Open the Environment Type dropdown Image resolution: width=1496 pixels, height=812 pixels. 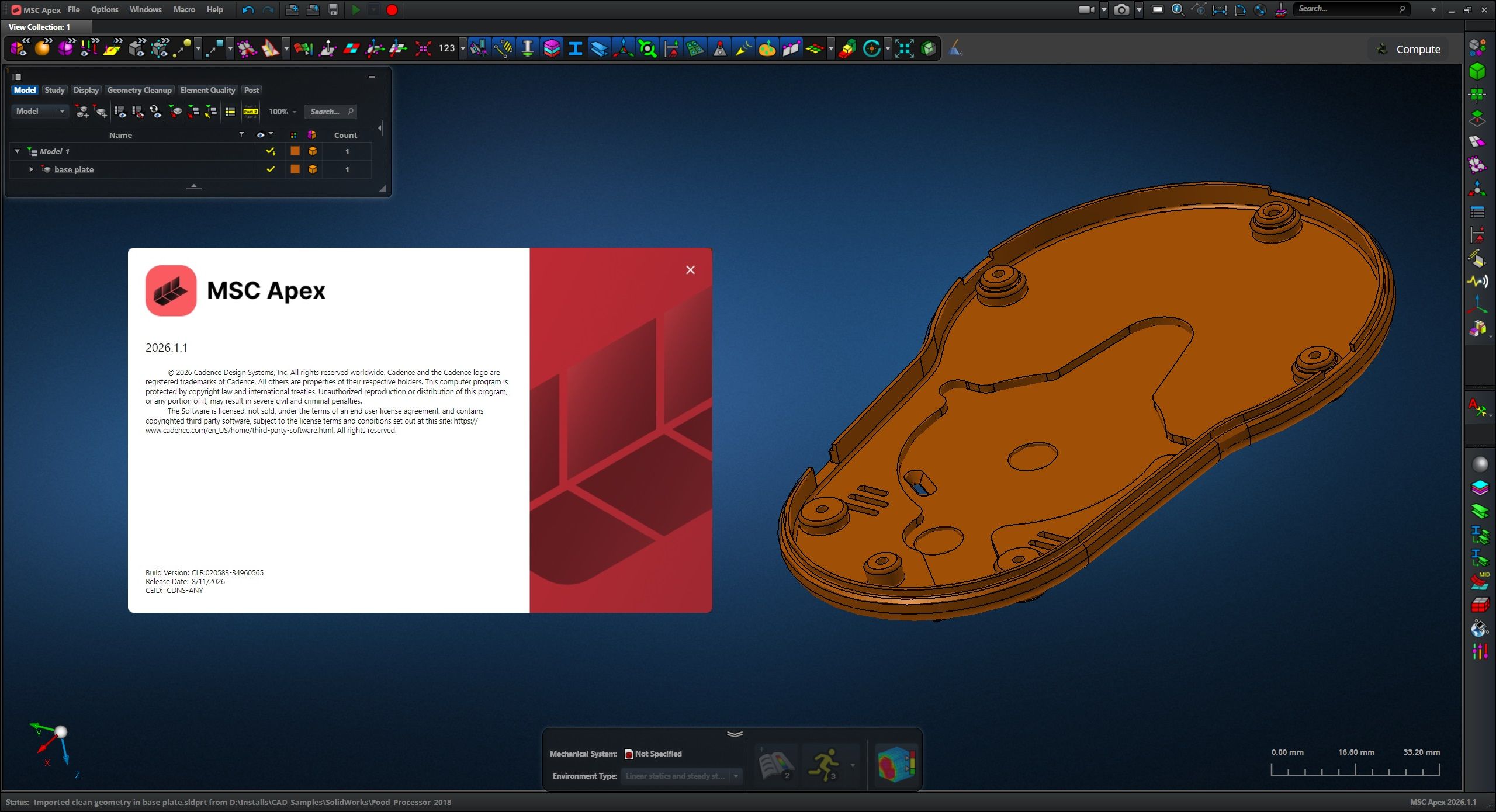pos(681,776)
